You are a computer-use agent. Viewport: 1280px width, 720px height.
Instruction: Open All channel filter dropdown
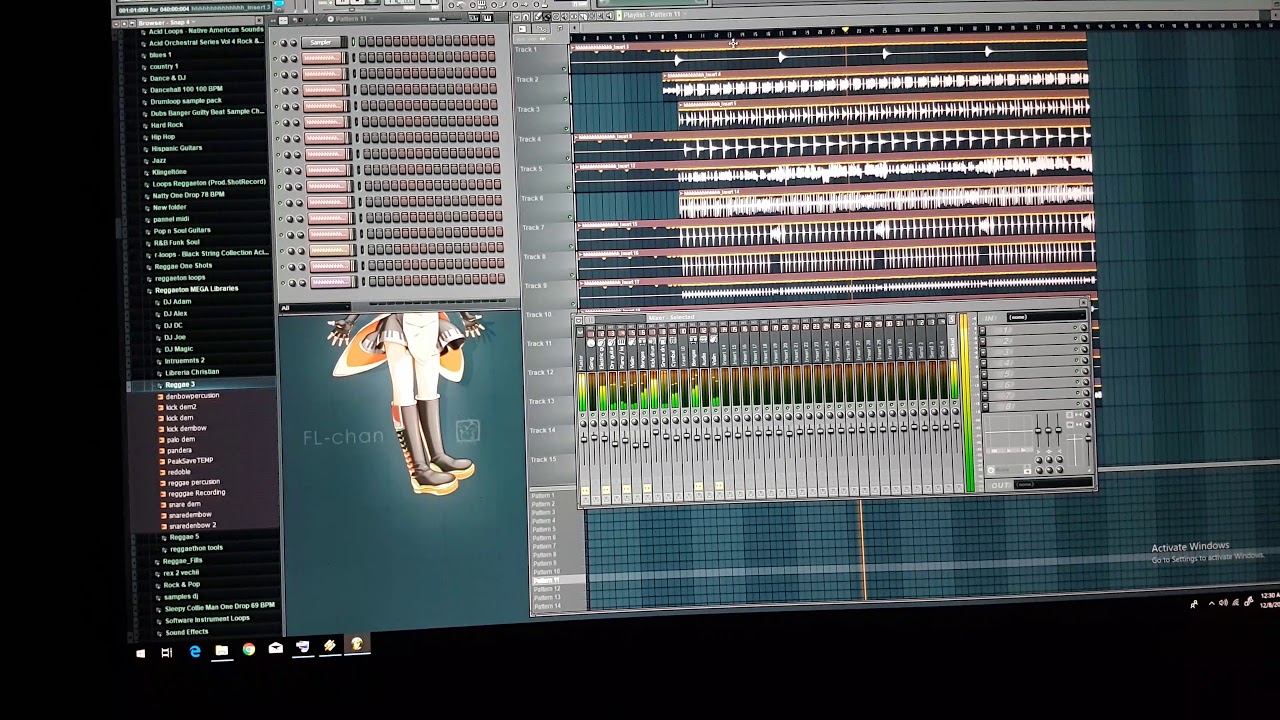coord(315,308)
